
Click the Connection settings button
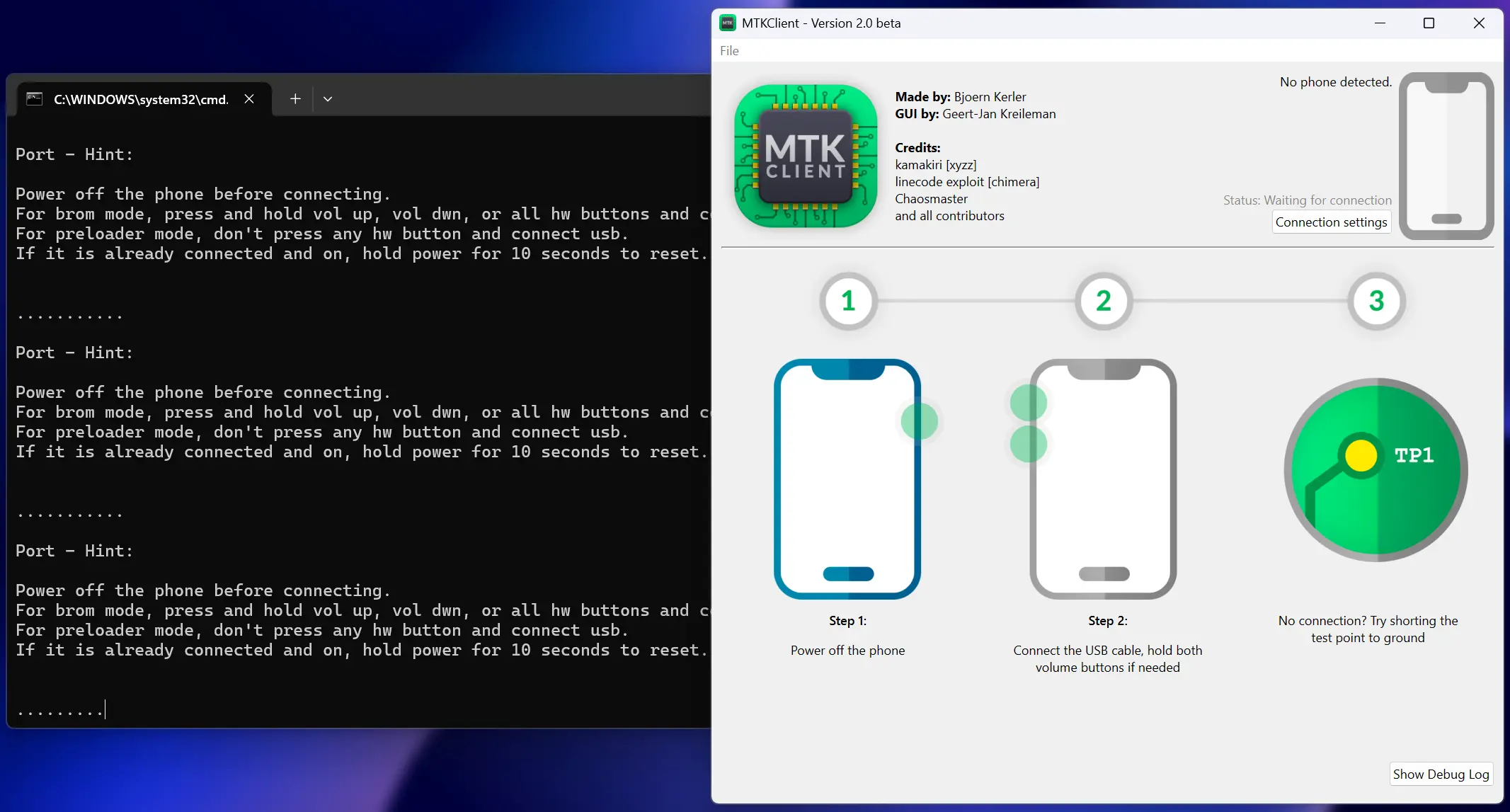(1331, 222)
